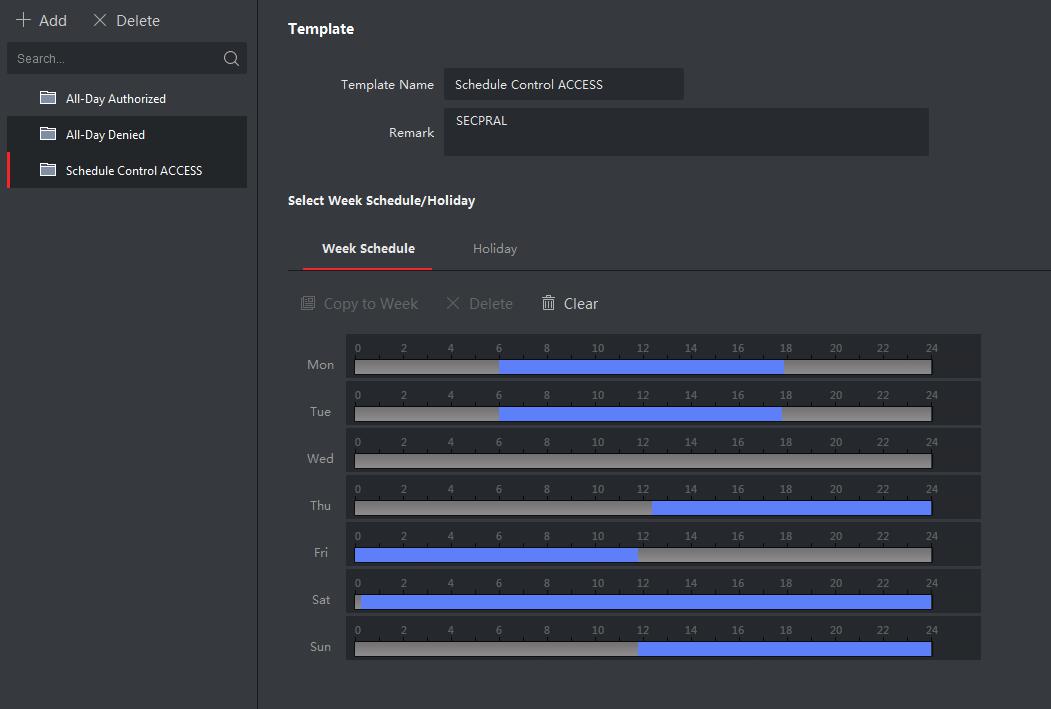Click the Copy to Week icon
Screen dimensions: 1051x709
308,303
